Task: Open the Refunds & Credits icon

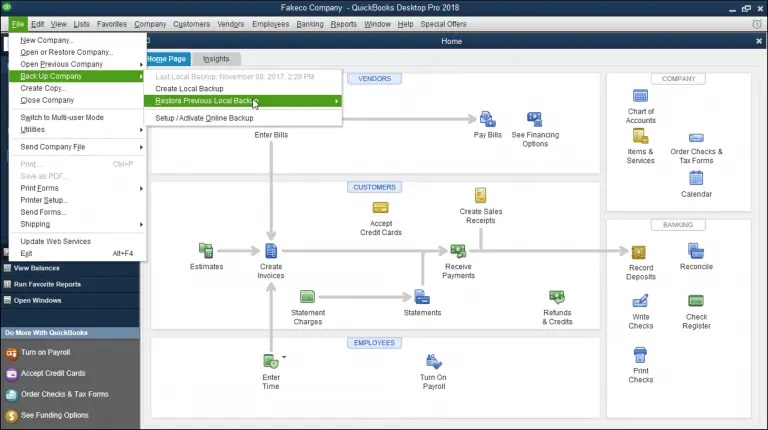Action: click(557, 297)
